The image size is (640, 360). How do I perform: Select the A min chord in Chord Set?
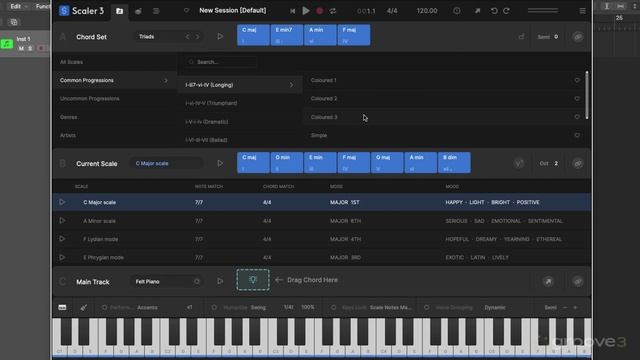[320, 35]
